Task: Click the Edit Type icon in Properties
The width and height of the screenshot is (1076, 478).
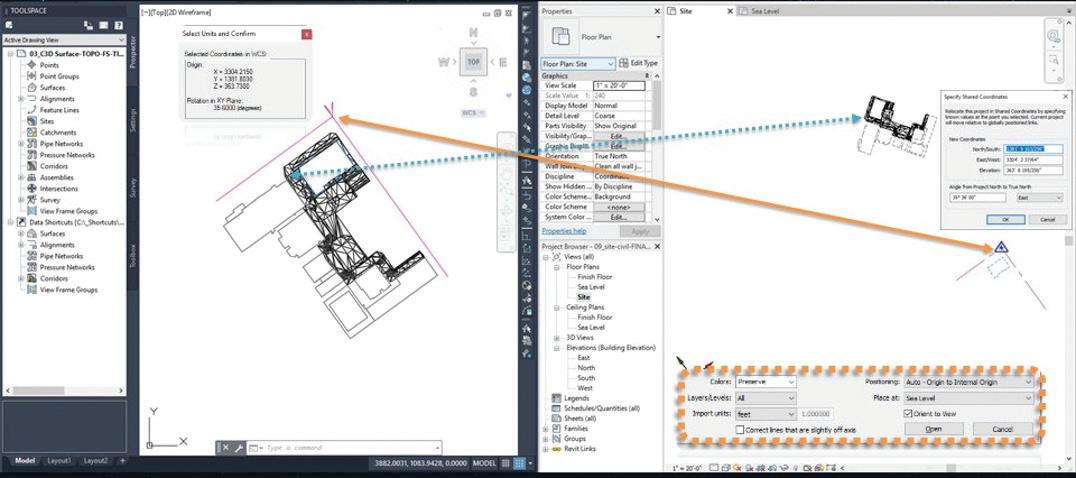Action: (x=623, y=63)
